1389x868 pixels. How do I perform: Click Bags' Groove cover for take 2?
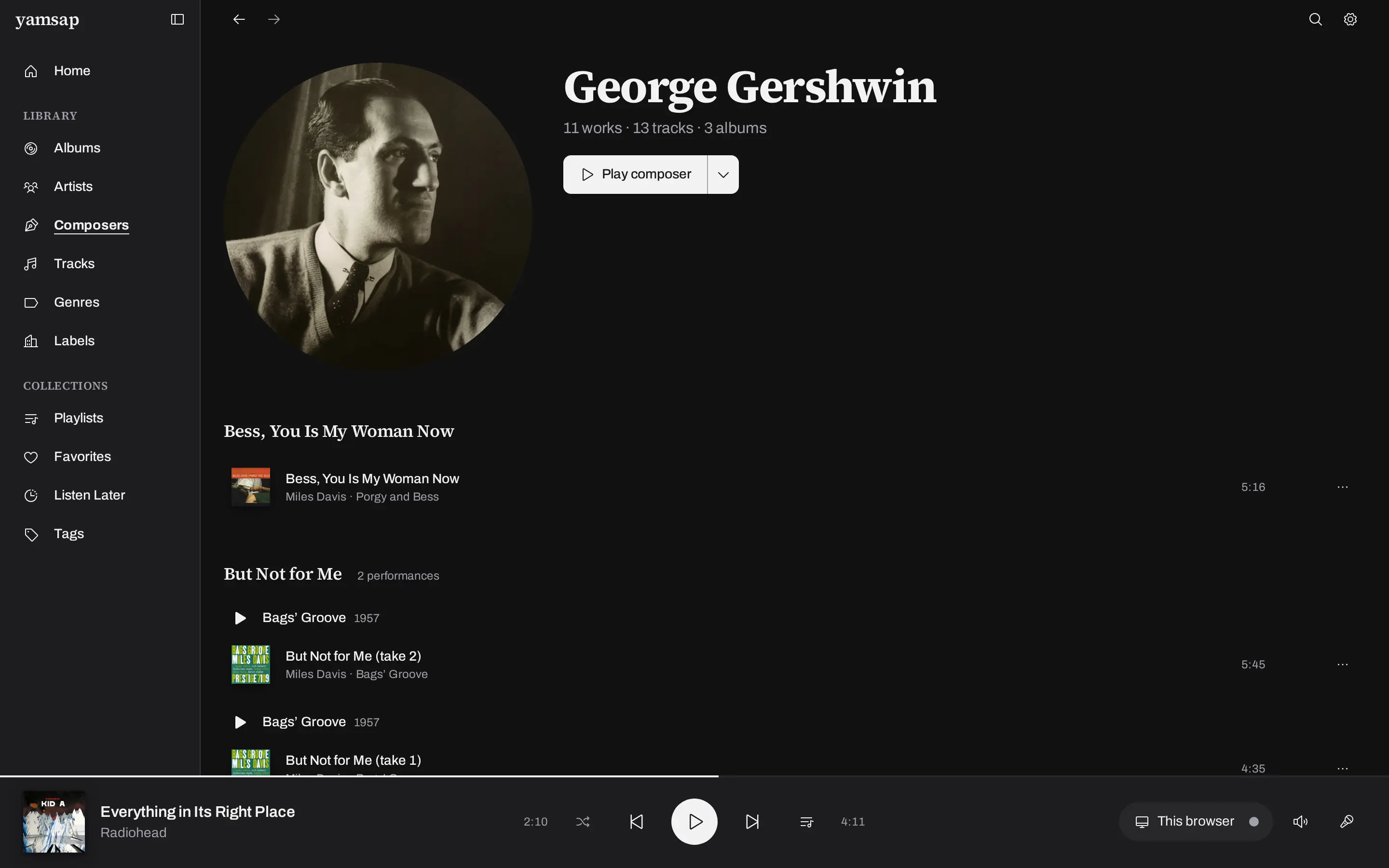[x=250, y=664]
